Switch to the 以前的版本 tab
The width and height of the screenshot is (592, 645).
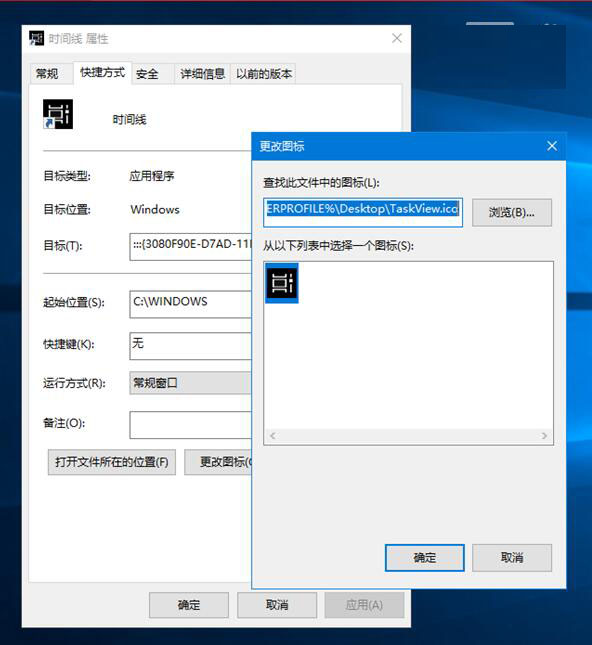coord(264,74)
